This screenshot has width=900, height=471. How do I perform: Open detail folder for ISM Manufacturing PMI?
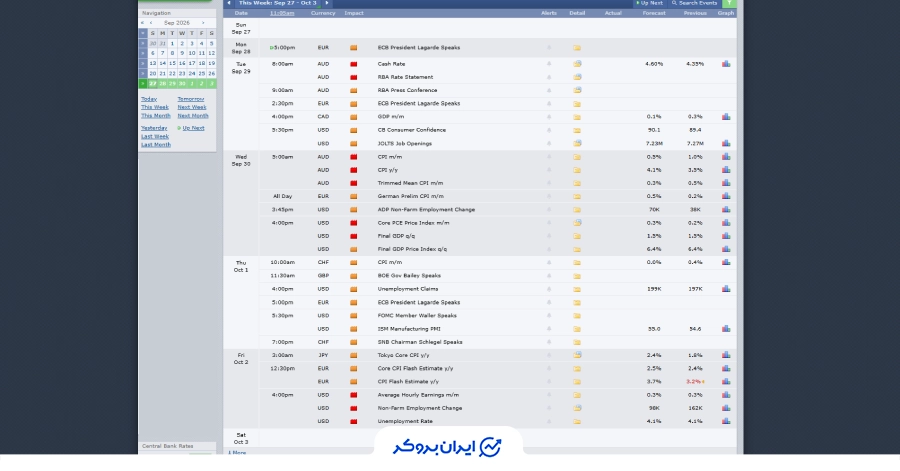coord(577,329)
